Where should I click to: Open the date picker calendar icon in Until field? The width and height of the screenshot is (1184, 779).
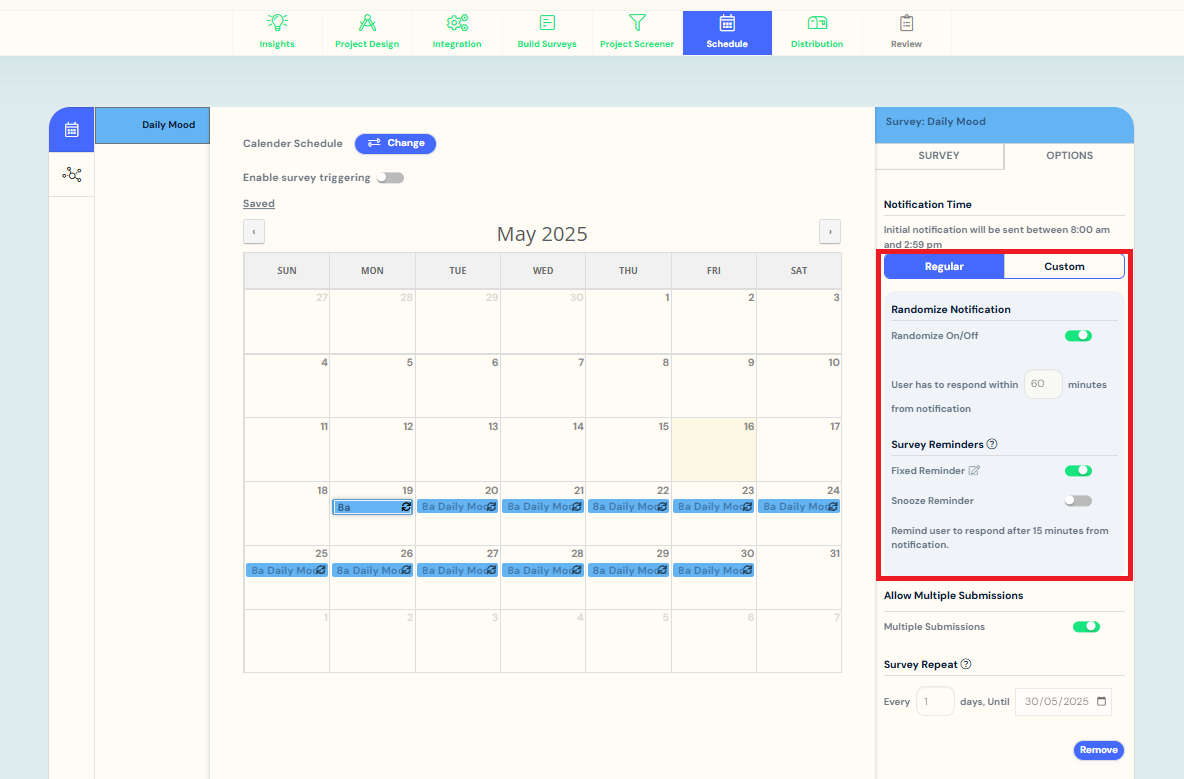click(x=1101, y=701)
